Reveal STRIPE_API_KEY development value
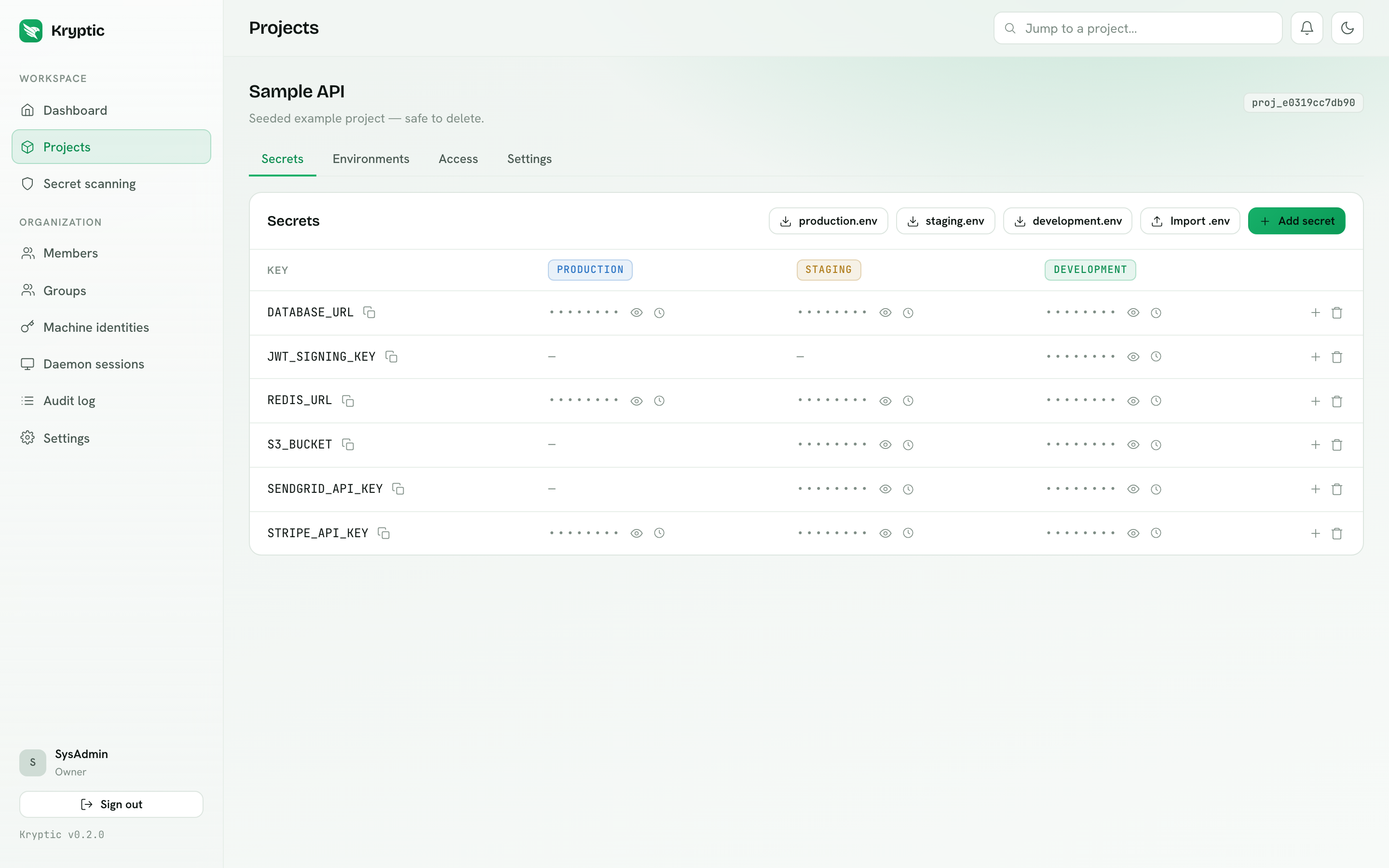Viewport: 1389px width, 868px height. point(1133,533)
